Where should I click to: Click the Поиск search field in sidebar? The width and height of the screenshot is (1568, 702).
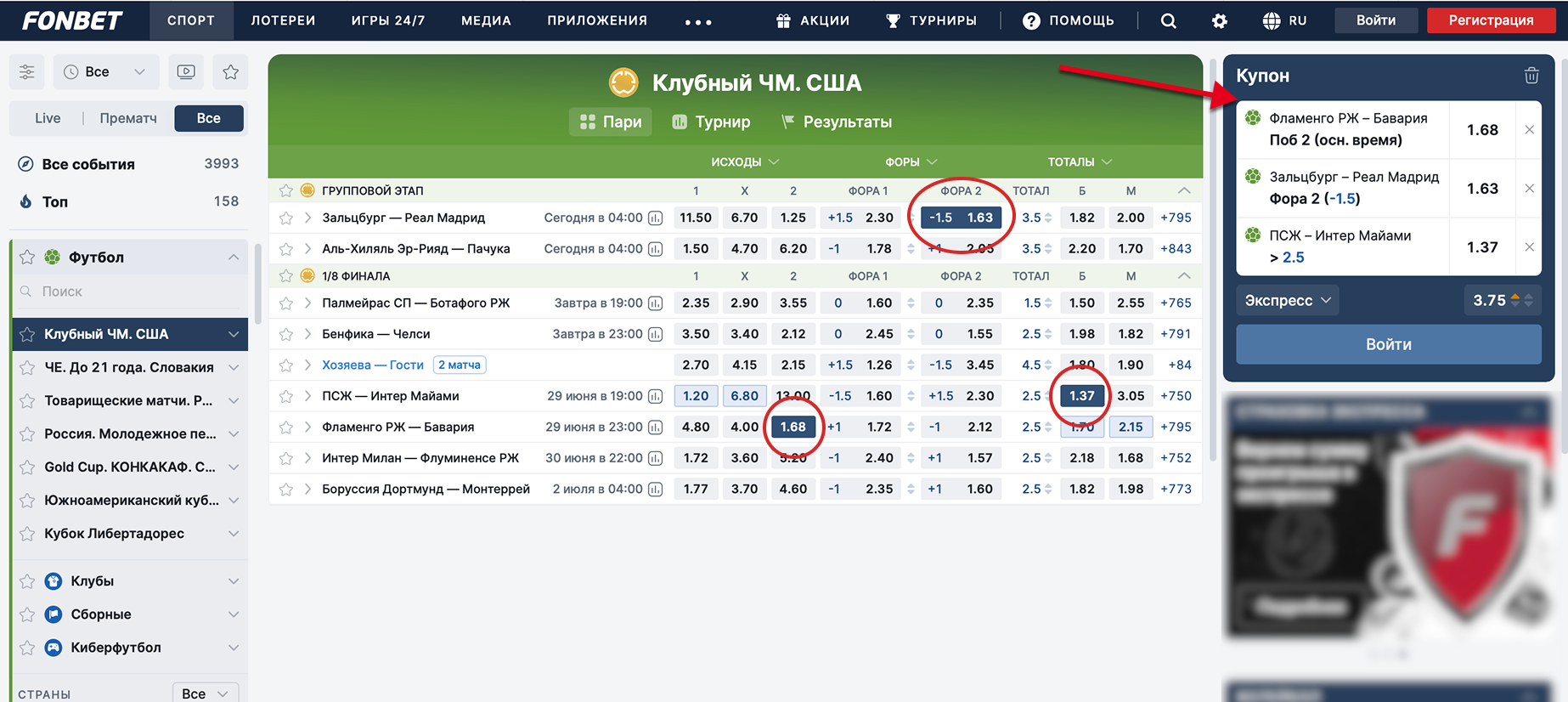pyautogui.click(x=127, y=292)
